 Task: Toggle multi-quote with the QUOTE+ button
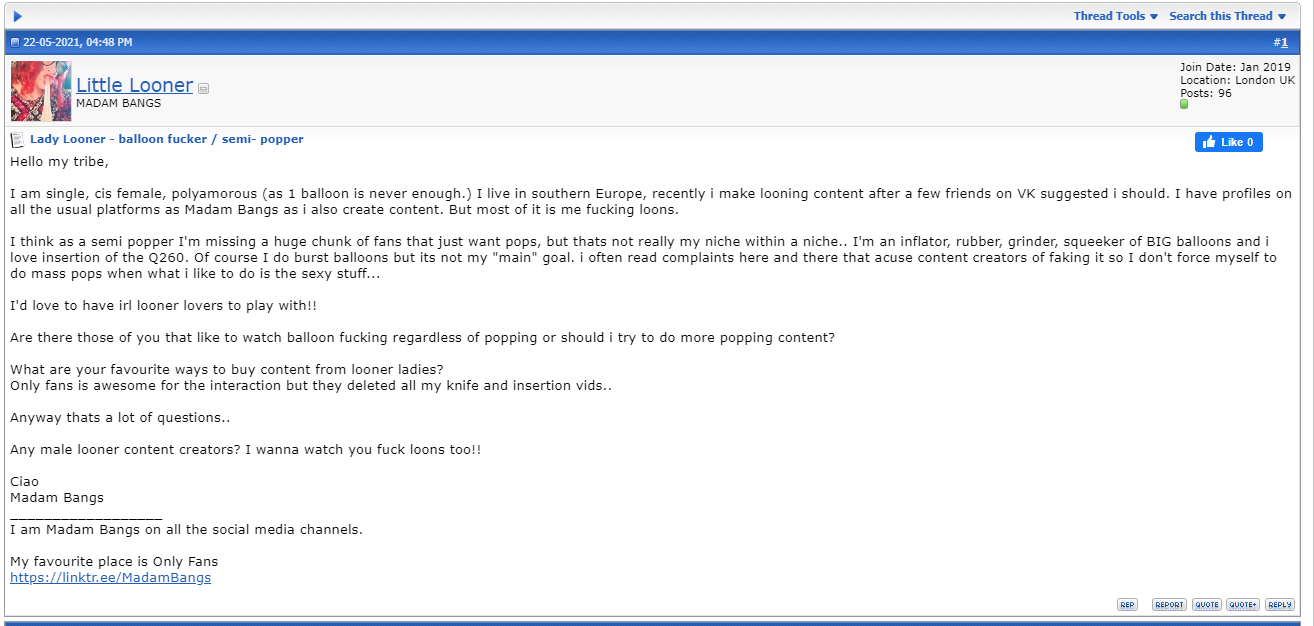tap(1243, 604)
